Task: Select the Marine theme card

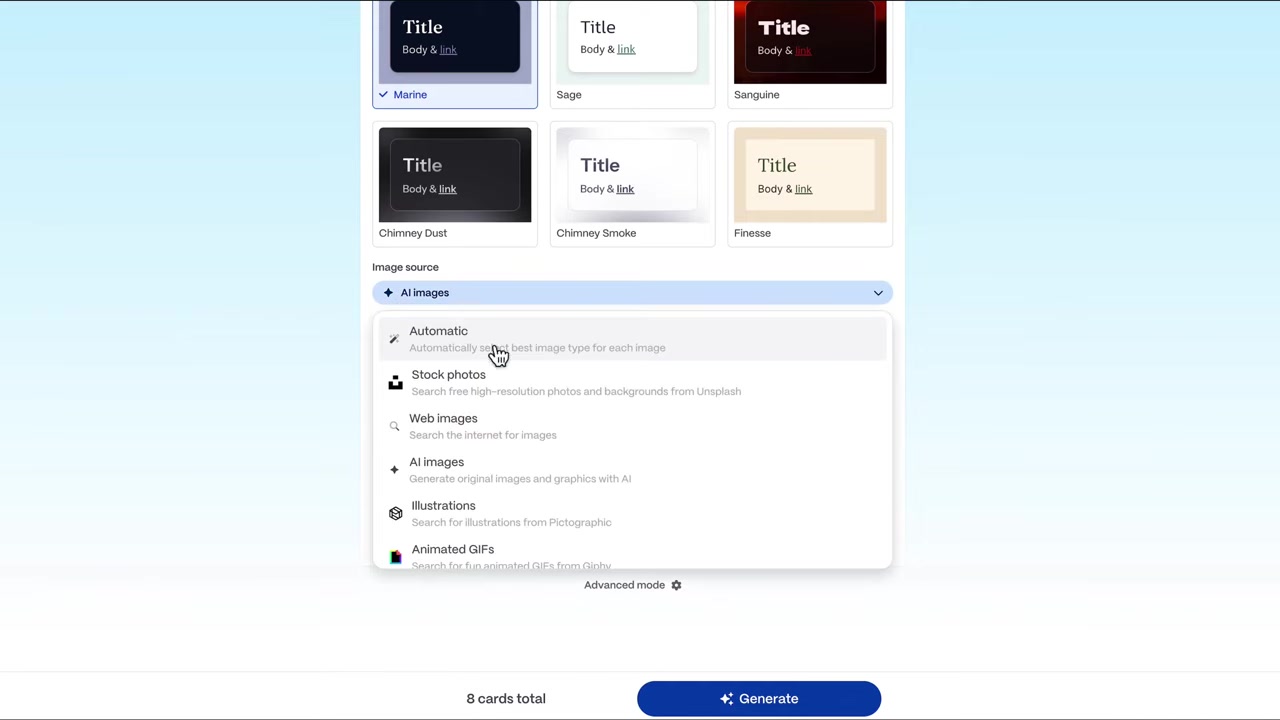Action: (455, 54)
